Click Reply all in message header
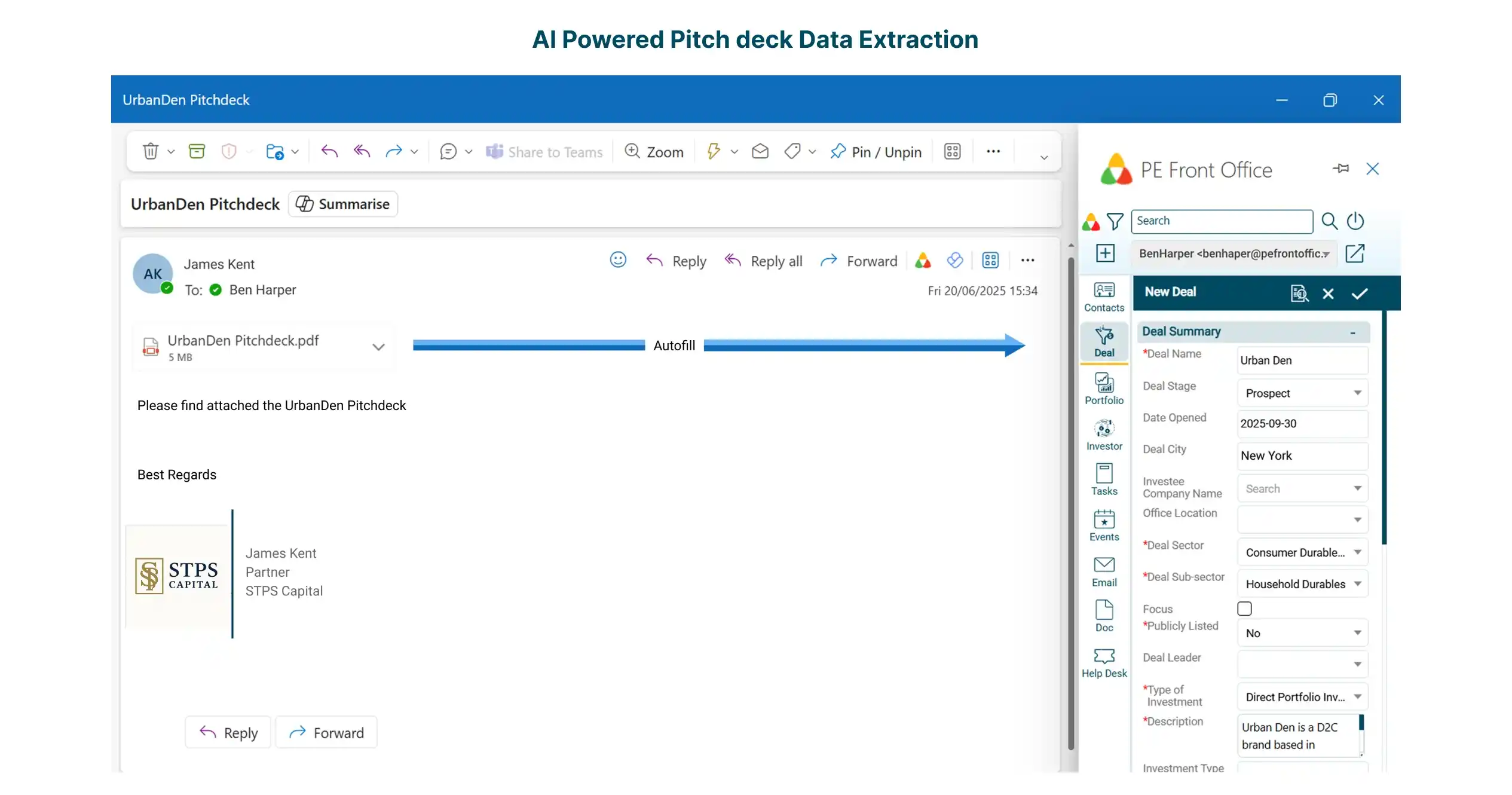Screen dimensions: 1512x795 (x=763, y=261)
